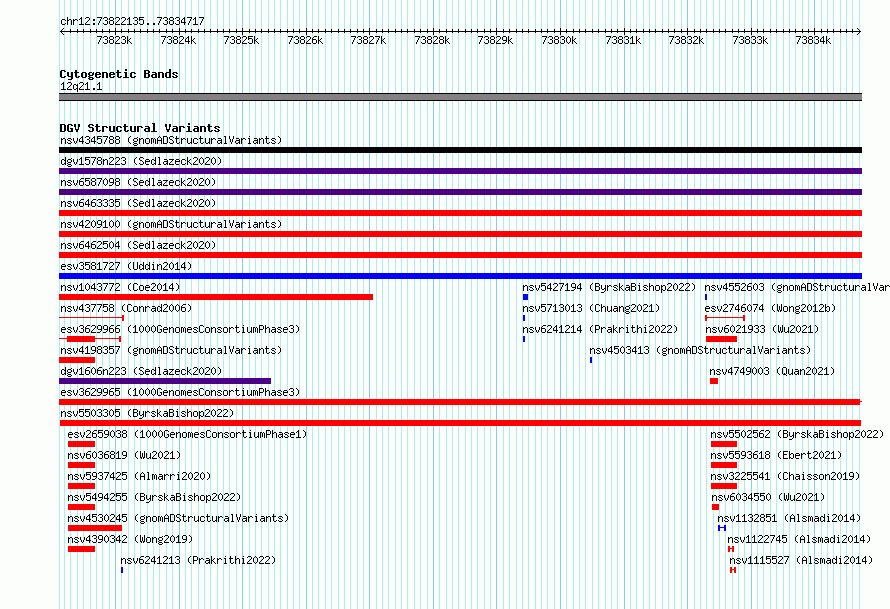Click the gray 12q21.1 cytogenetic band bar
This screenshot has height=609, width=890.
click(460, 97)
